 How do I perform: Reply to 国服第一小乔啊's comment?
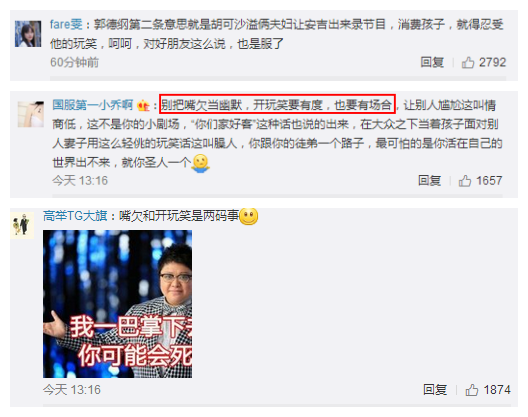[x=429, y=181]
